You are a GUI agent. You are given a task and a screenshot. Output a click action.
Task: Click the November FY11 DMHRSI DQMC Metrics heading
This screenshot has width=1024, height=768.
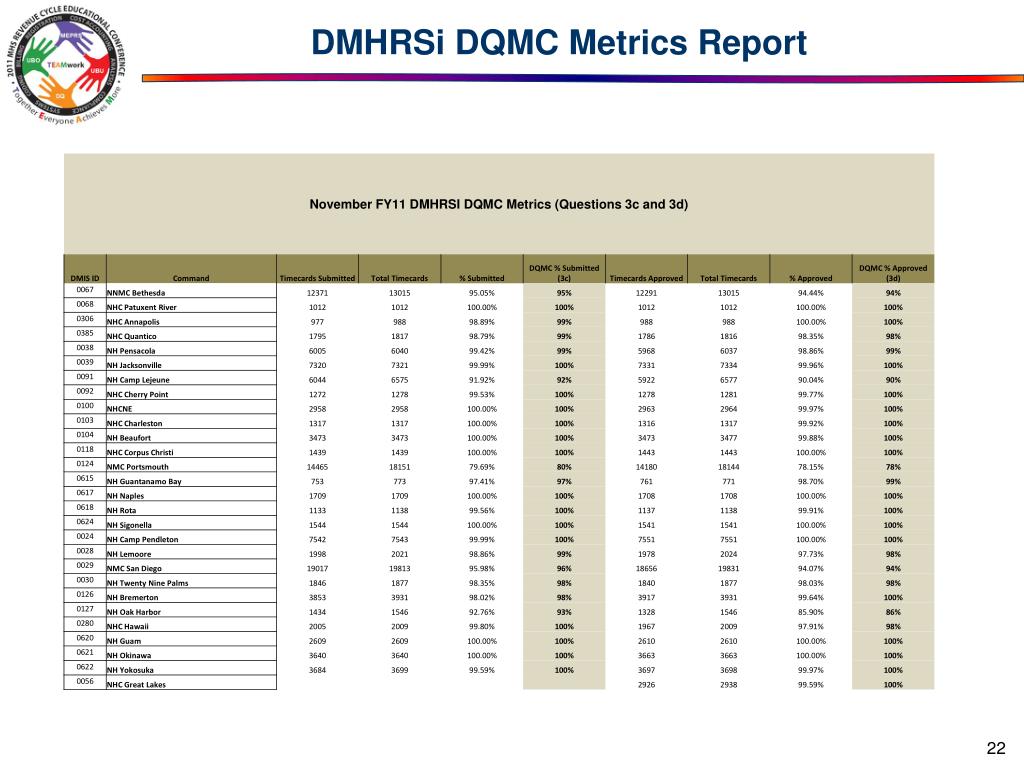[x=498, y=204]
